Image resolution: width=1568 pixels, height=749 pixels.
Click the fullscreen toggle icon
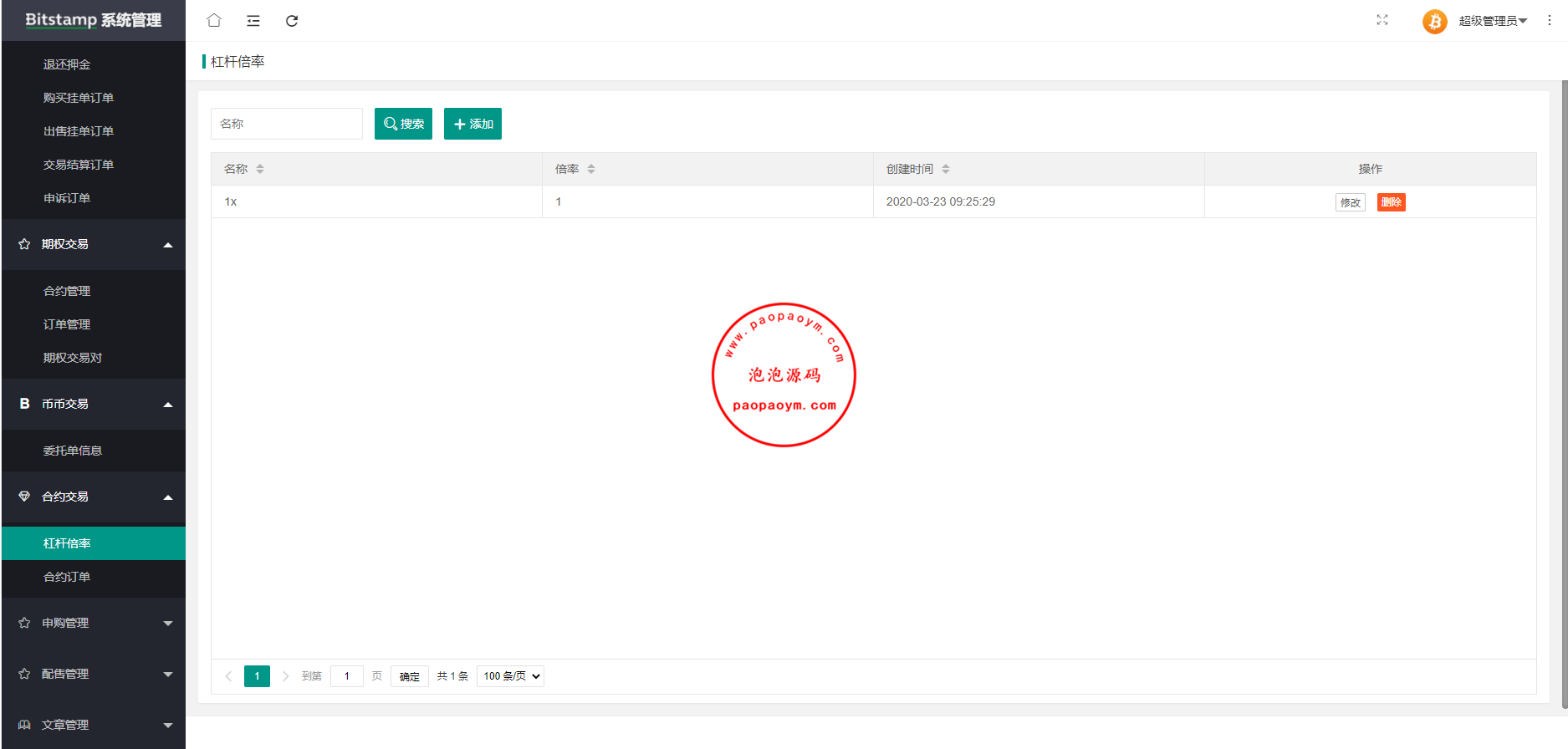1382,21
